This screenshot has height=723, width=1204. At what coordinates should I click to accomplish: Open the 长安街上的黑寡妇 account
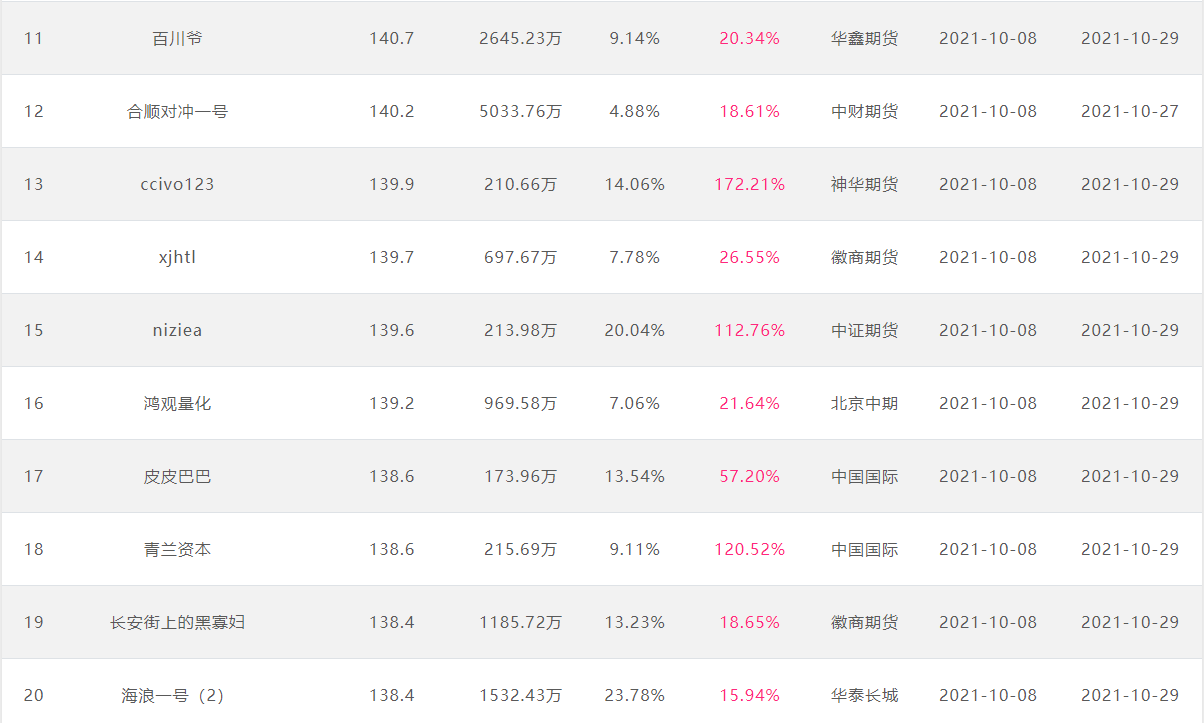pos(177,623)
